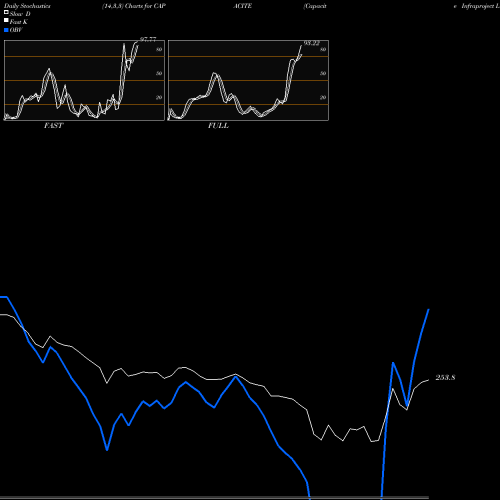Click the '97.77' value on the FAST chart

click(x=148, y=39)
